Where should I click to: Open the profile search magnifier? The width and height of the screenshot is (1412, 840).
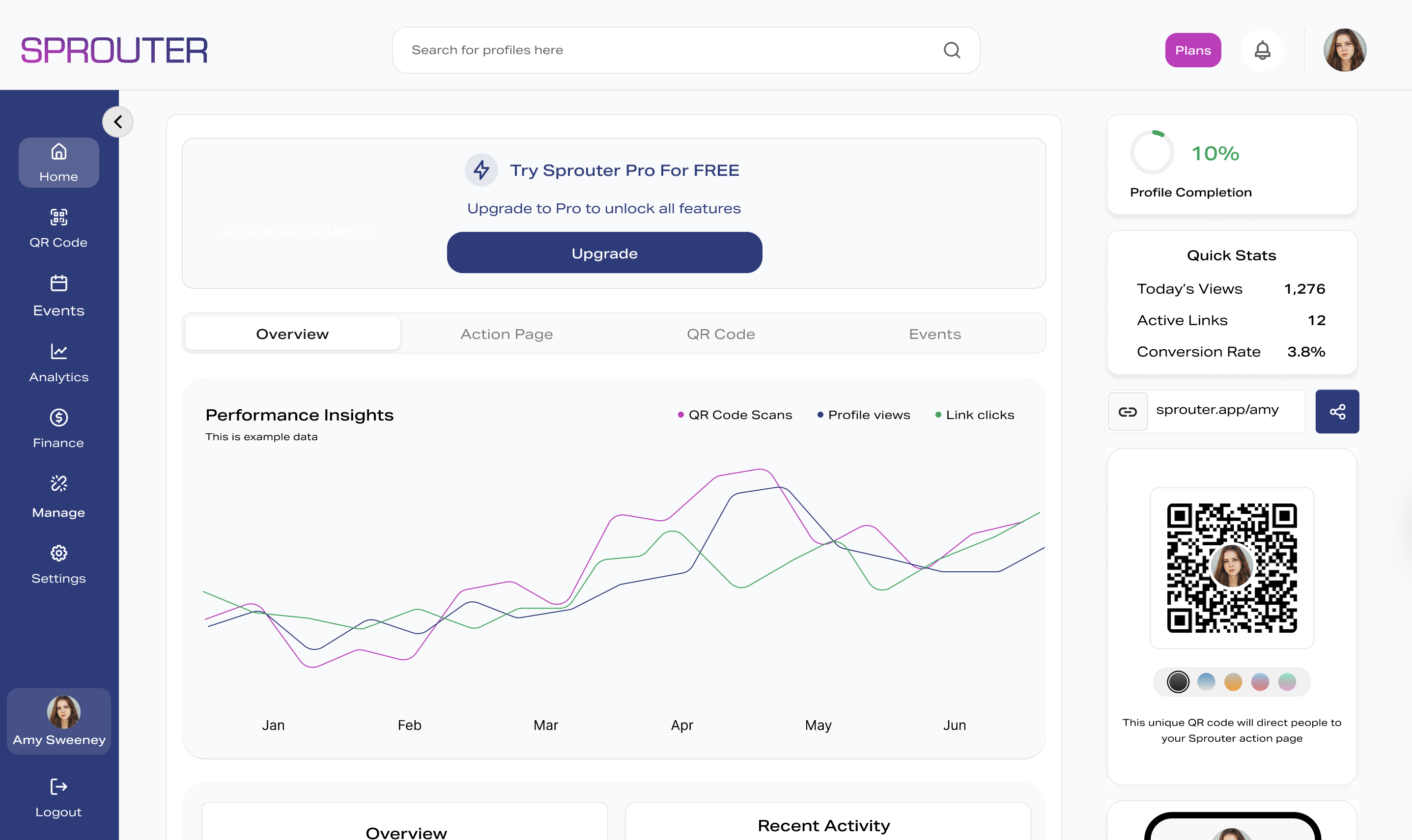click(x=952, y=50)
